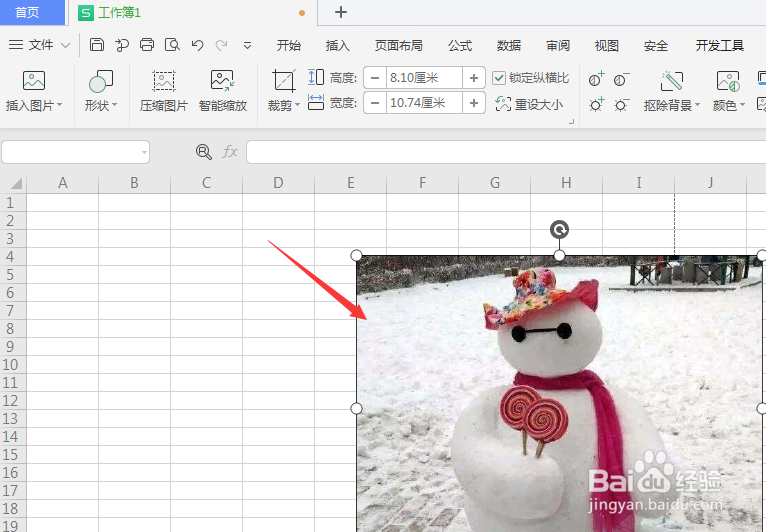Expand the 插入图片 dropdown arrow
The height and width of the screenshot is (532, 766).
[60, 105]
